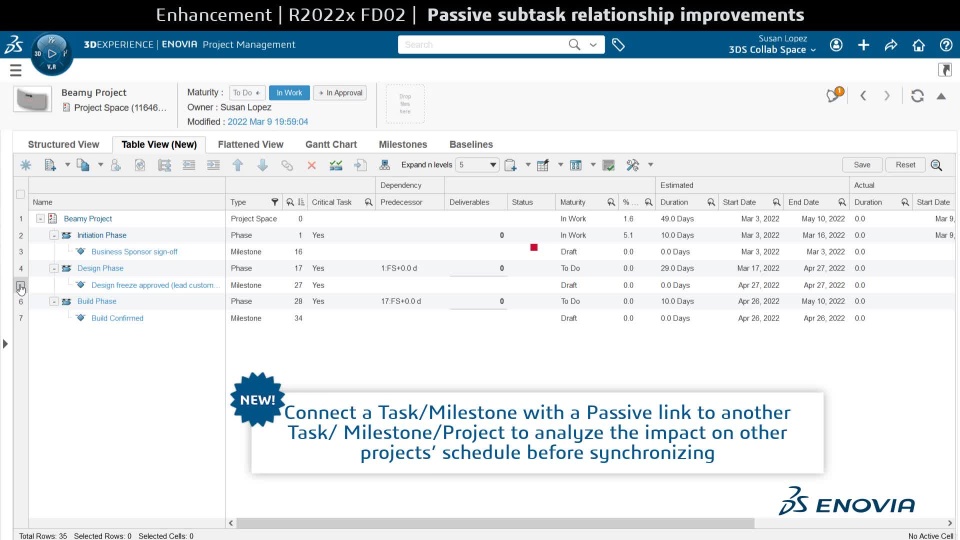Collapse the Build Phase node
Screen dimensions: 960x540
coord(54,301)
